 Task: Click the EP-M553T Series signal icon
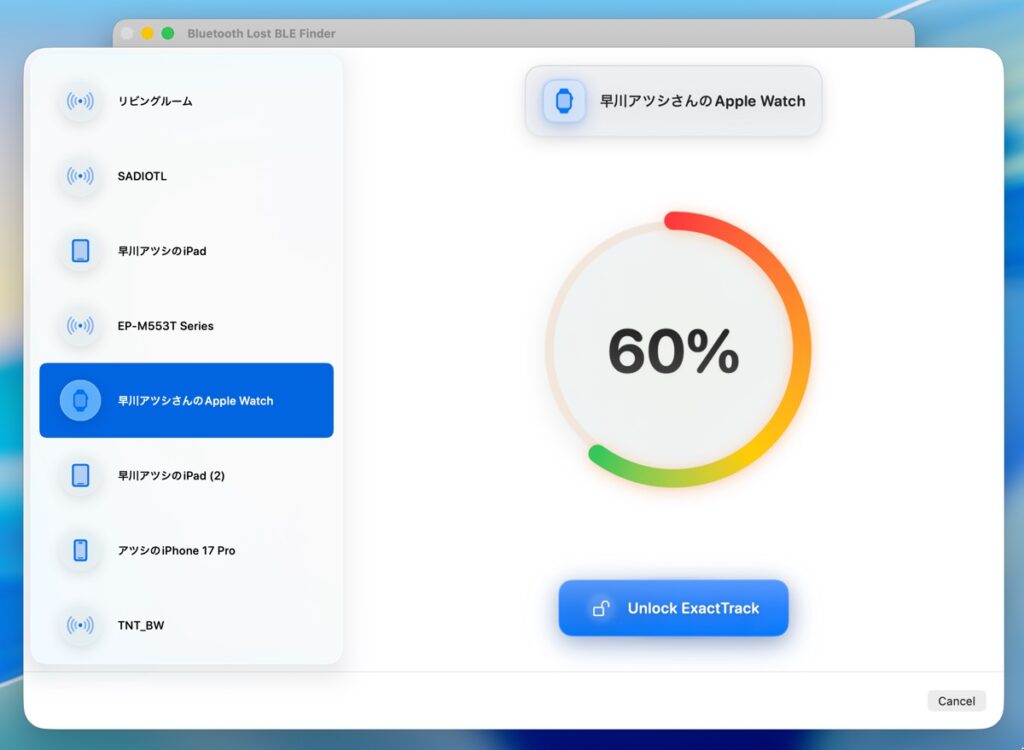point(80,326)
